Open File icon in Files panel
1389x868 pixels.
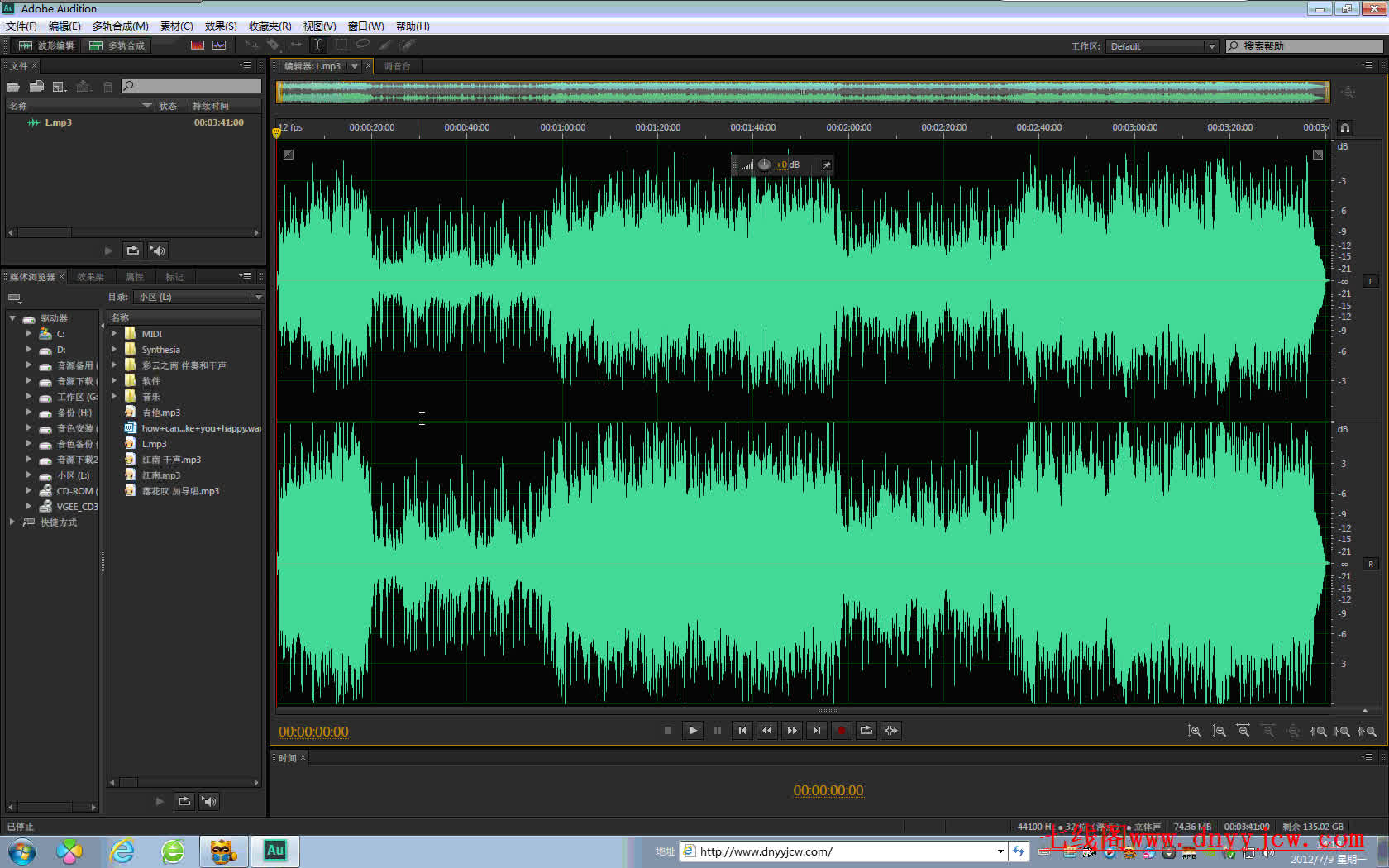point(13,86)
